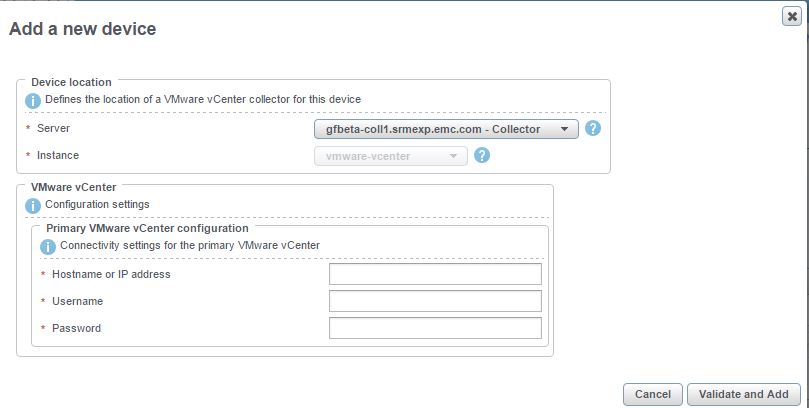Click Validate and Add button
The height and width of the screenshot is (408, 809).
click(743, 395)
